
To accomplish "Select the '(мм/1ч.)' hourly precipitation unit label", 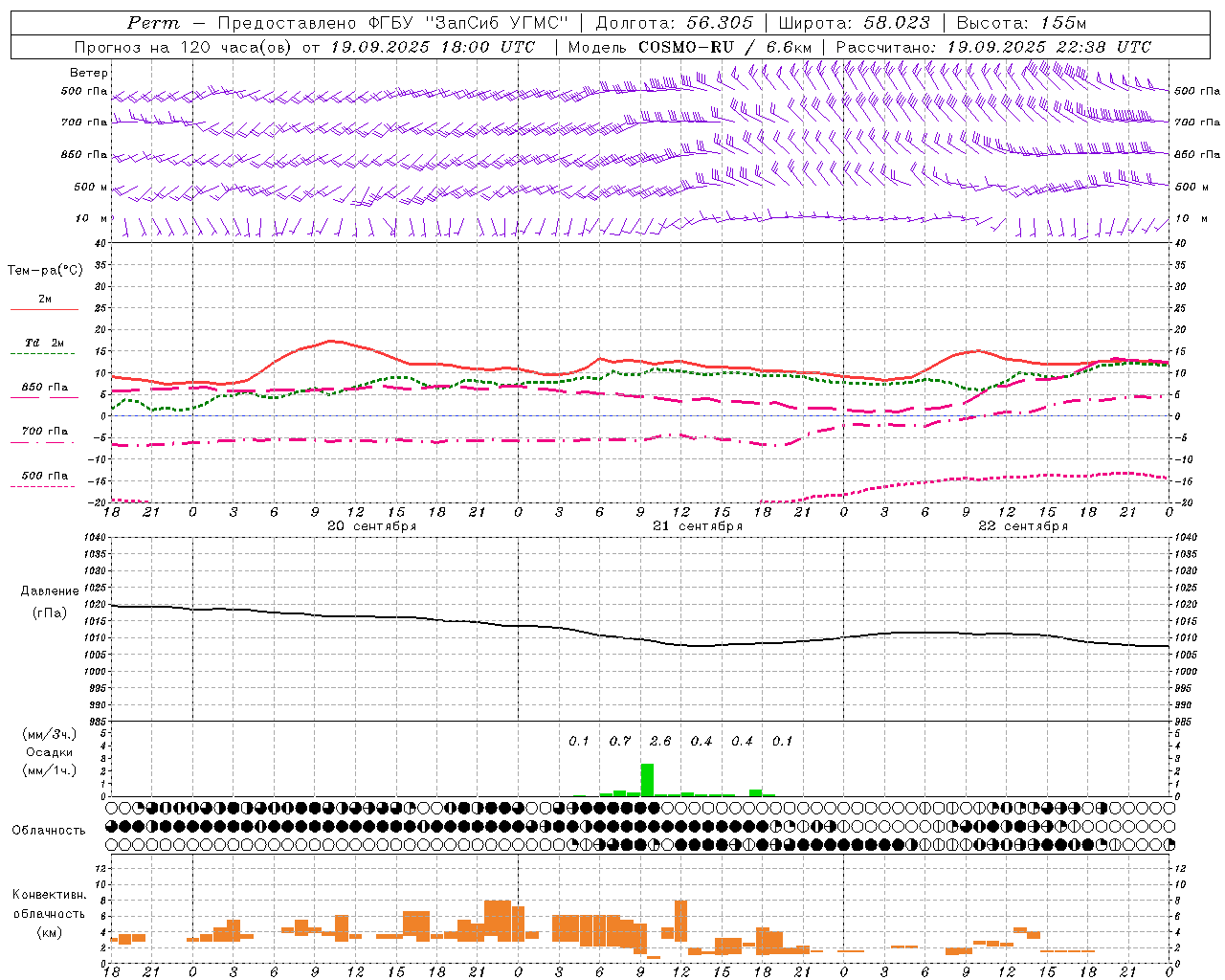I will coord(50,770).
